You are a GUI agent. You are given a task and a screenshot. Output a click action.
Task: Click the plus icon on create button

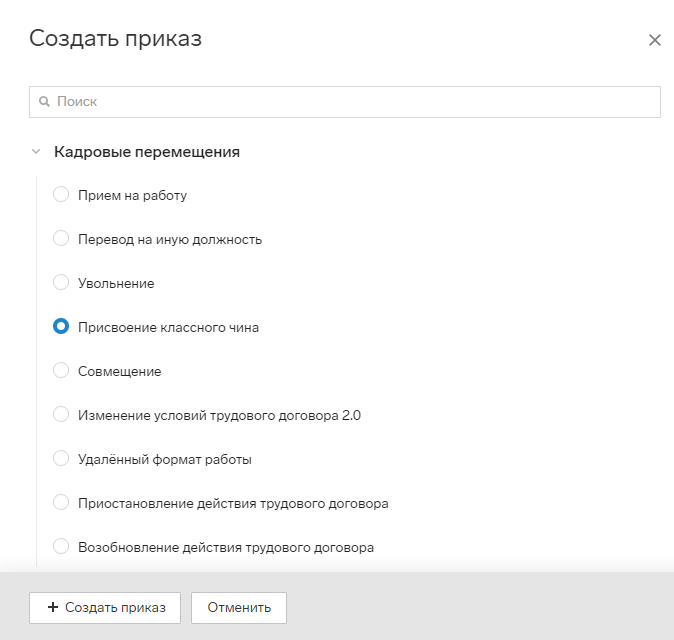tap(53, 607)
